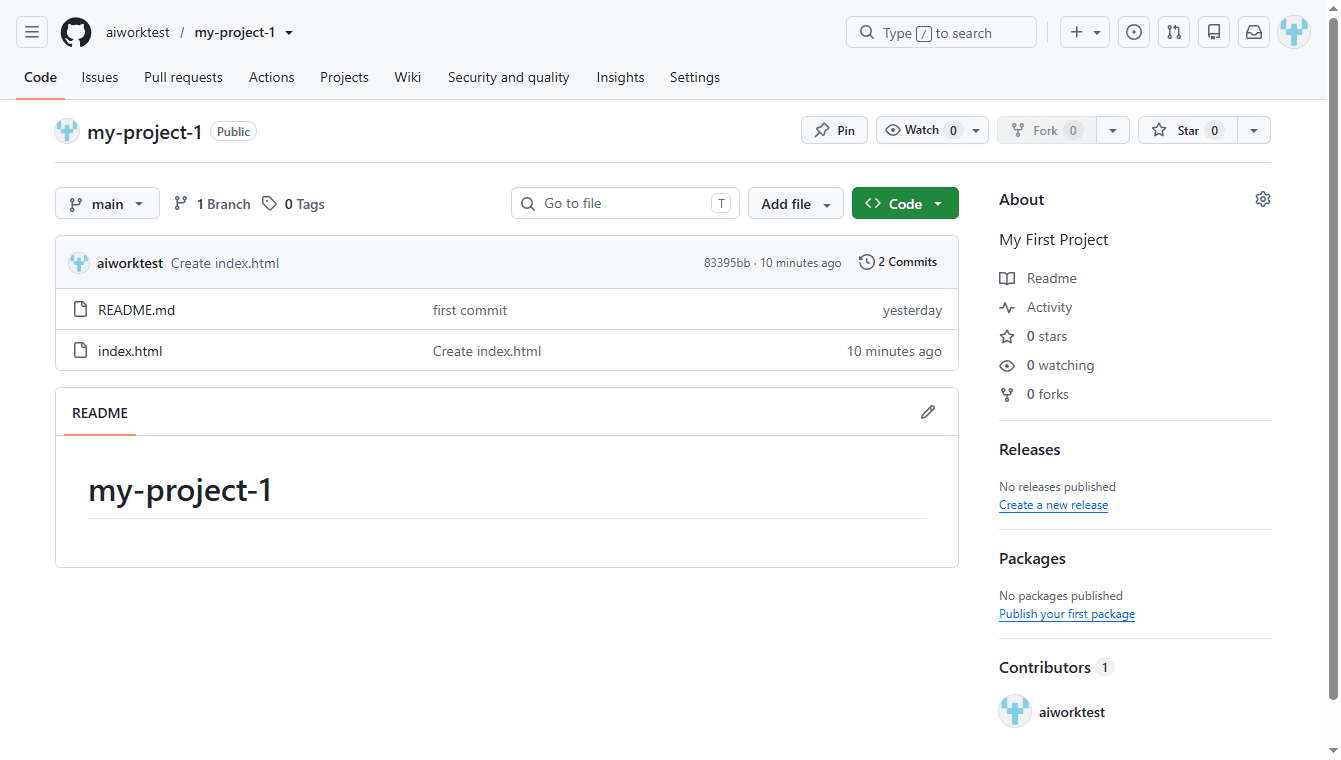
Task: Go to GitHub homepage via Octocat logo
Action: point(76,32)
